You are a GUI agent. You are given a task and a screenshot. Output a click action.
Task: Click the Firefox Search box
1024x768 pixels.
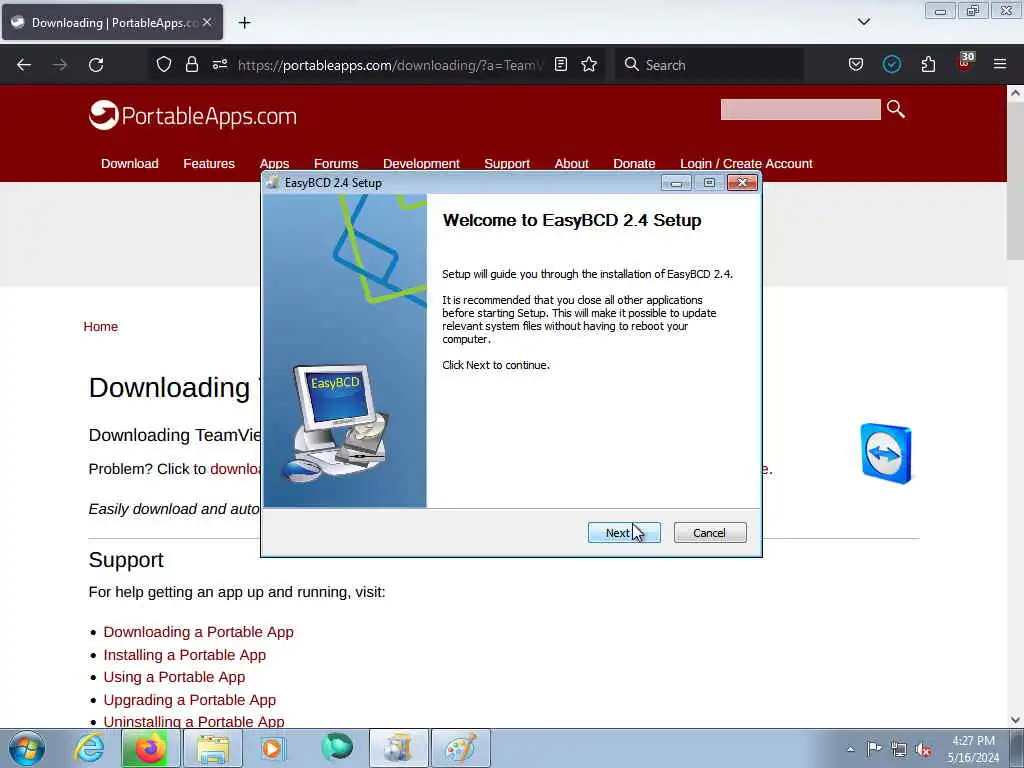pyautogui.click(x=709, y=65)
